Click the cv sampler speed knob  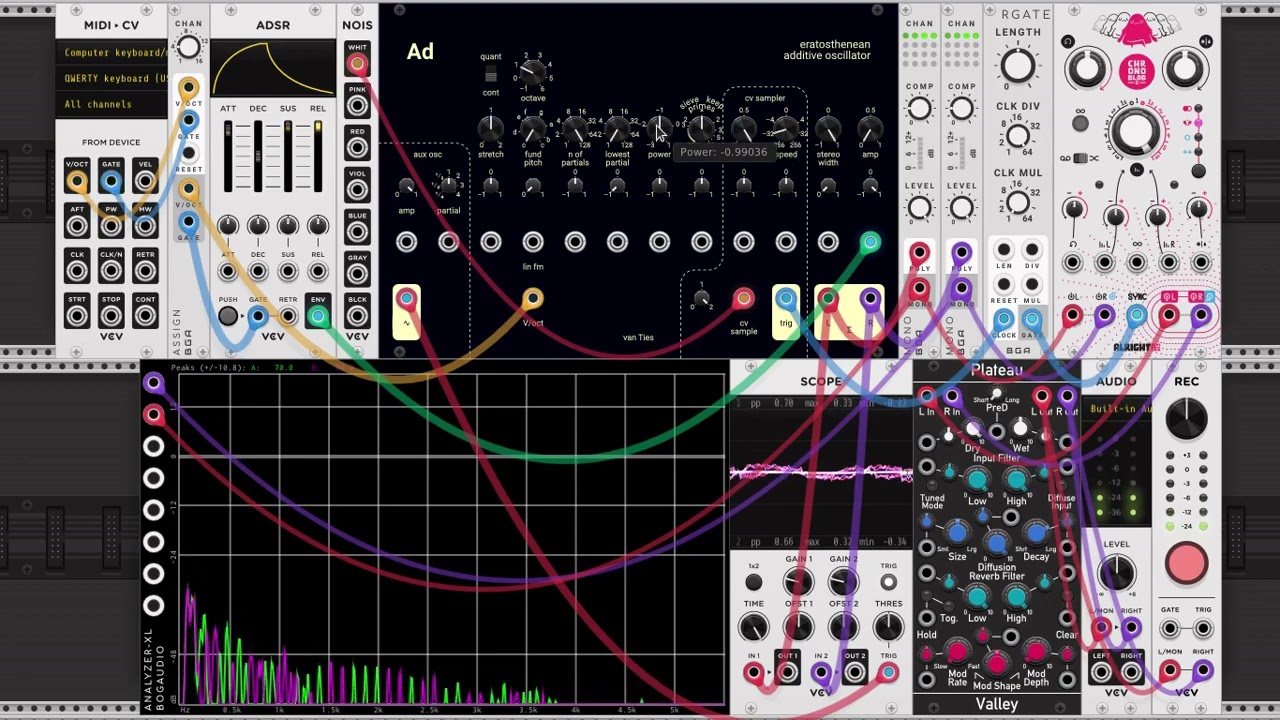coord(786,128)
